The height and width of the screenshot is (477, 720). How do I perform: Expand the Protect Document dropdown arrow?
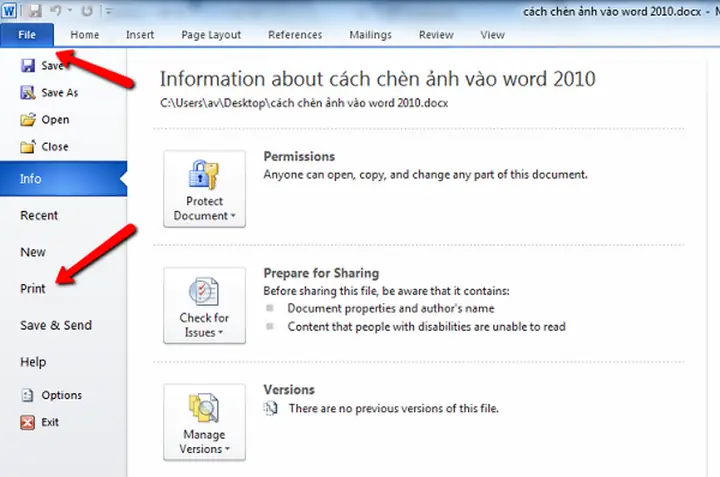[233, 216]
